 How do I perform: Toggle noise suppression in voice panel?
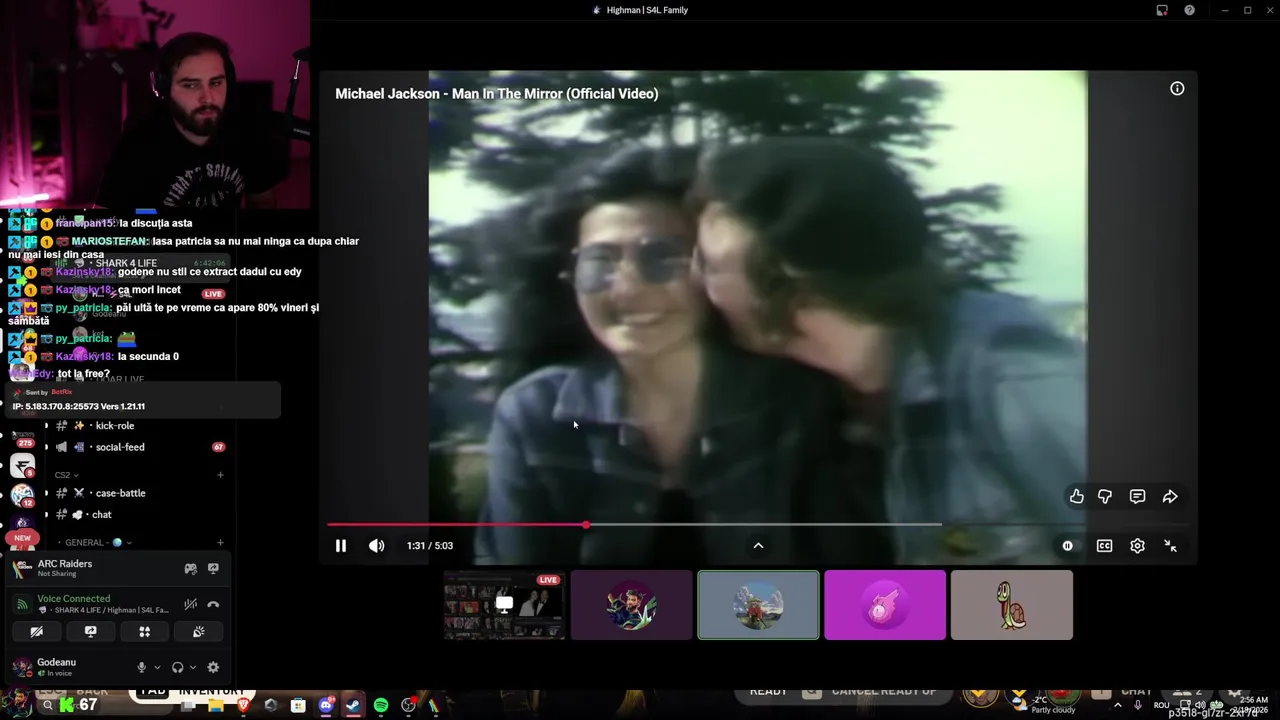(x=190, y=604)
